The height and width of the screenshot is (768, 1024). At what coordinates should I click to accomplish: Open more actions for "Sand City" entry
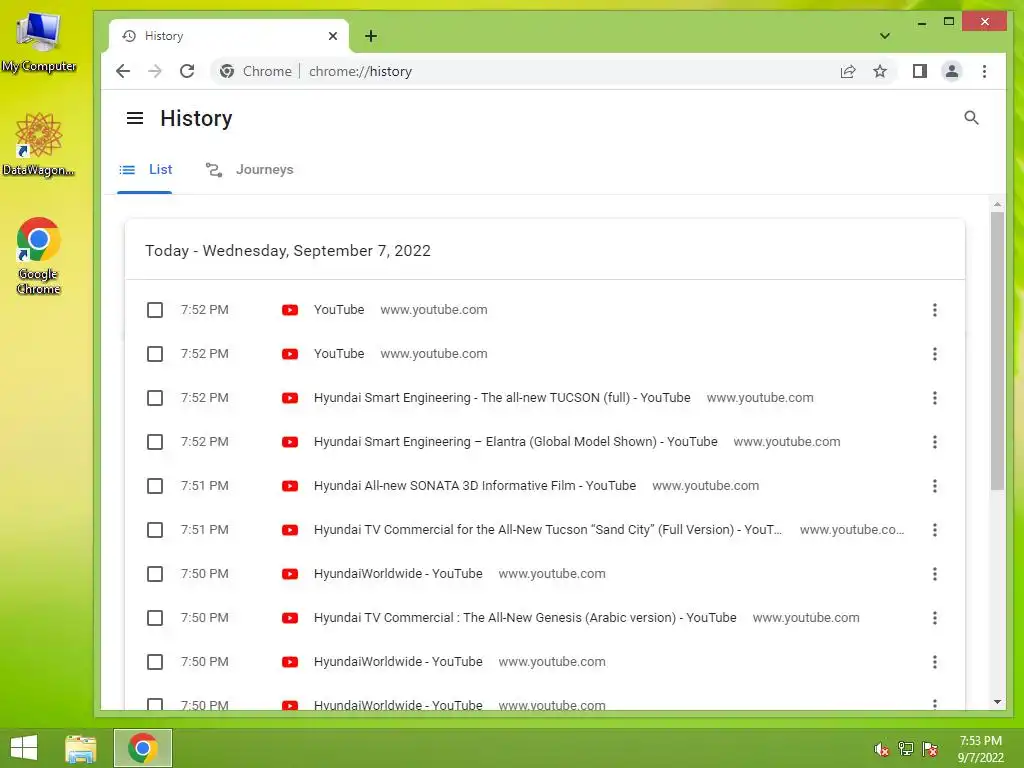point(935,530)
